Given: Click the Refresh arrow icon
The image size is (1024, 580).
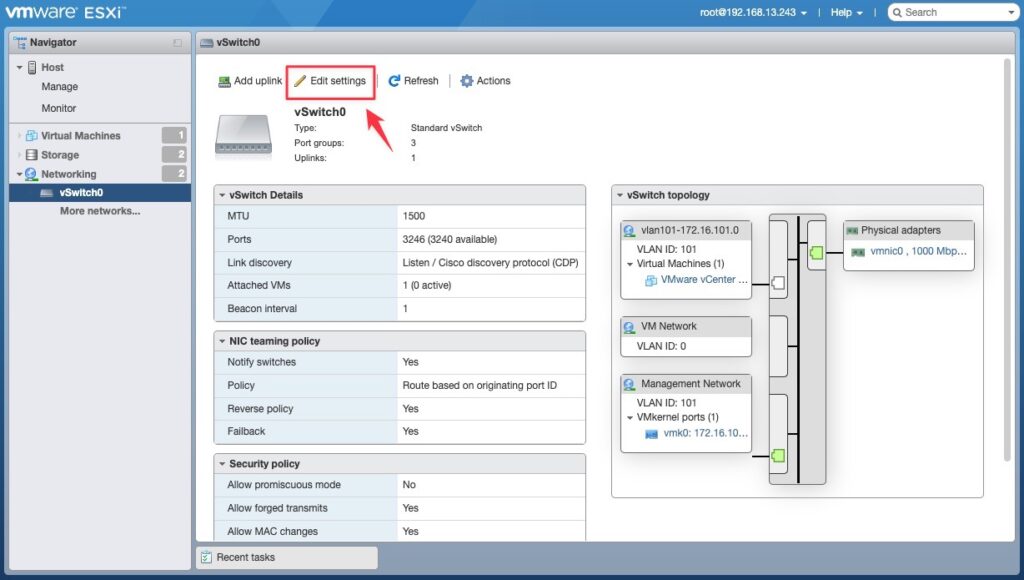Looking at the screenshot, I should pos(394,81).
